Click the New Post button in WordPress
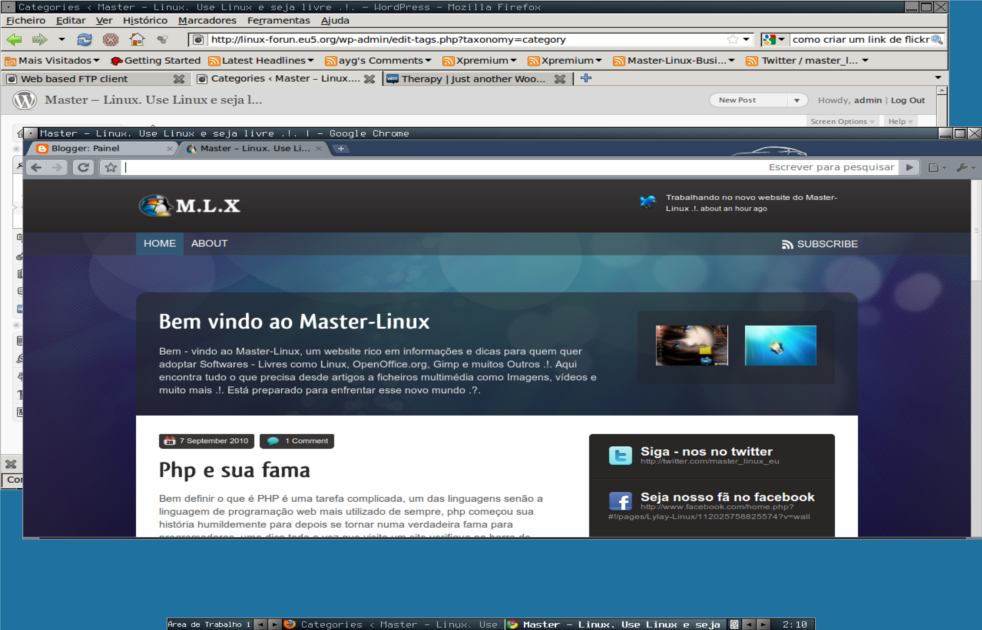Screen dimensions: 982x630 click(737, 100)
